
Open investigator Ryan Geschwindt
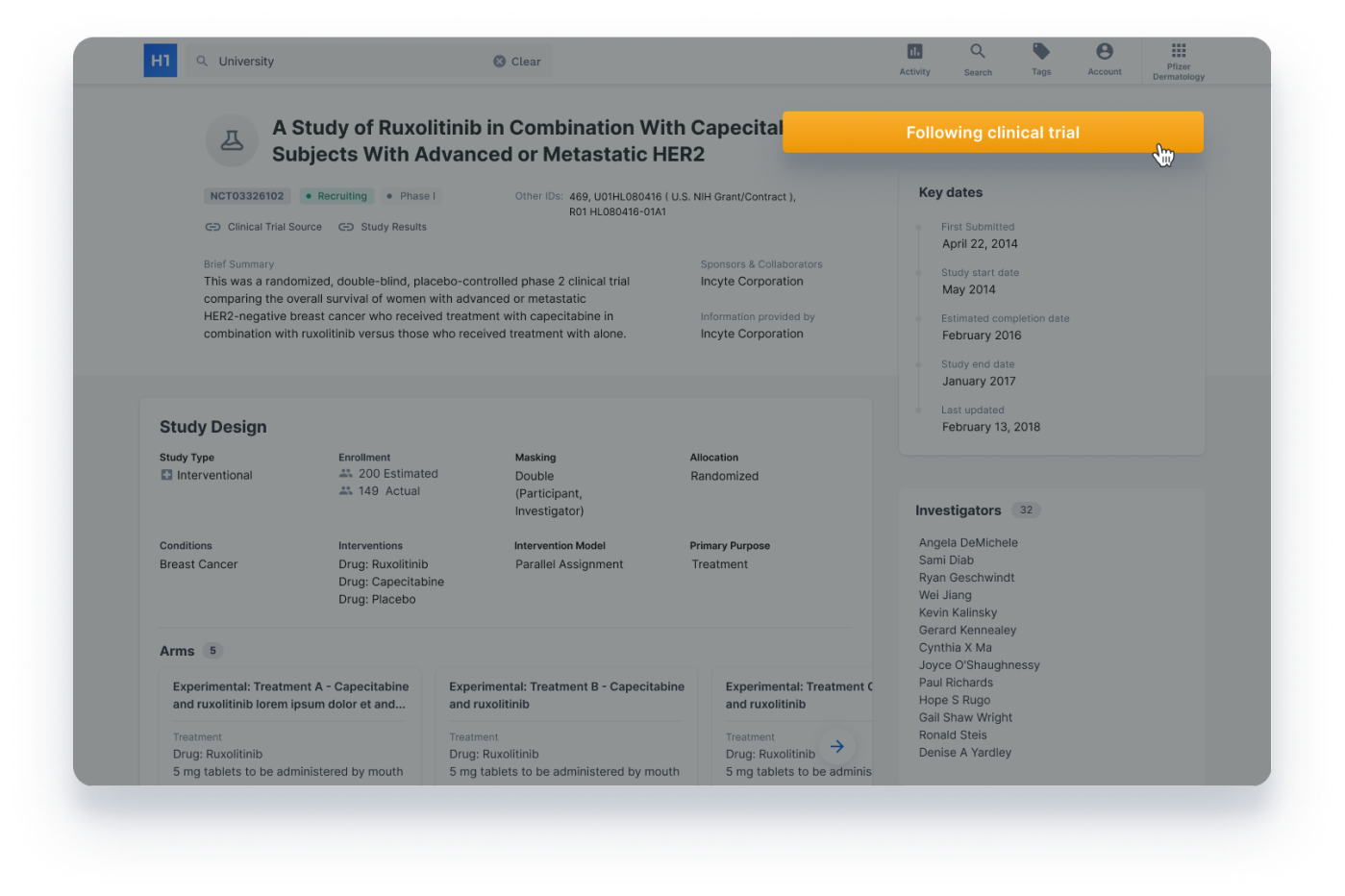[966, 578]
